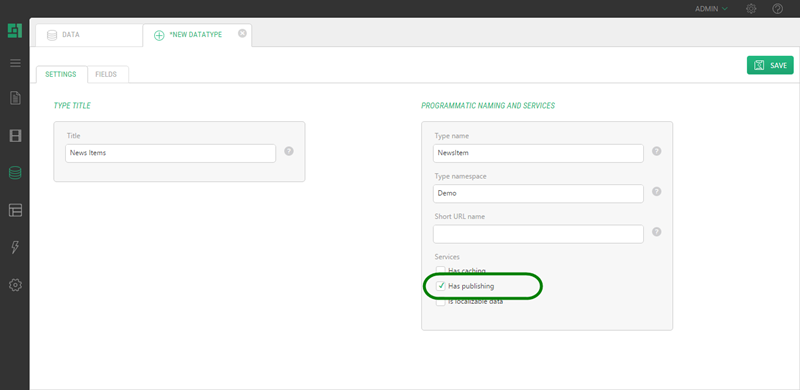Screen dimensions: 800x390
Task: Open the System gear icon in the sidebar
Action: tap(15, 285)
